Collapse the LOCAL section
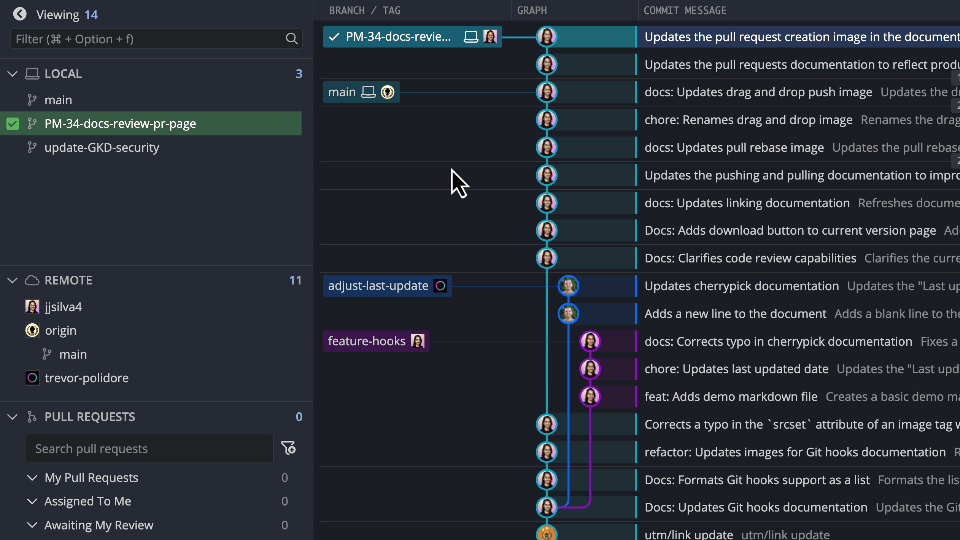Screen dimensions: 960x540 click(13, 74)
